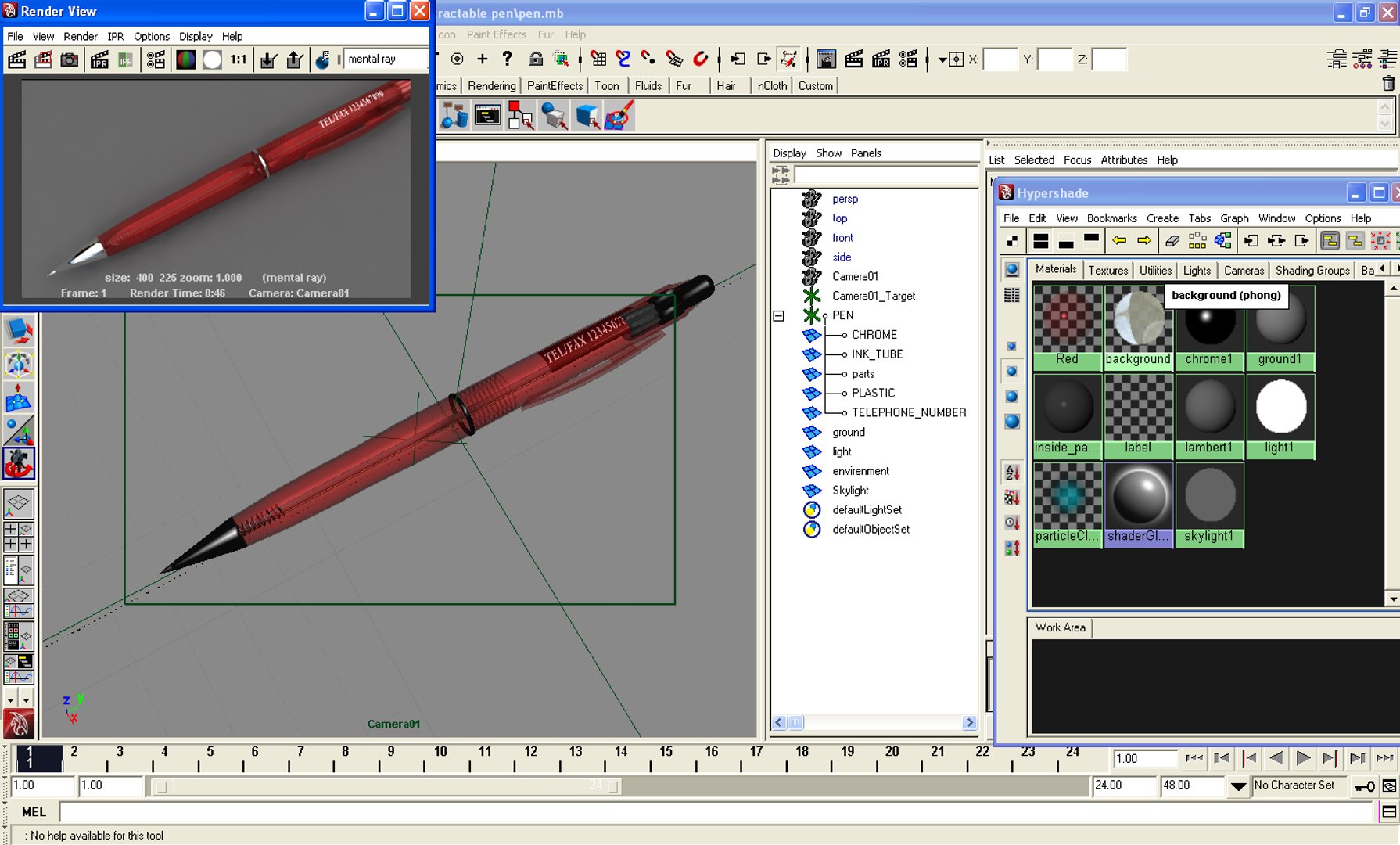Click the construction history scroll icon
1400x845 pixels.
click(x=789, y=59)
